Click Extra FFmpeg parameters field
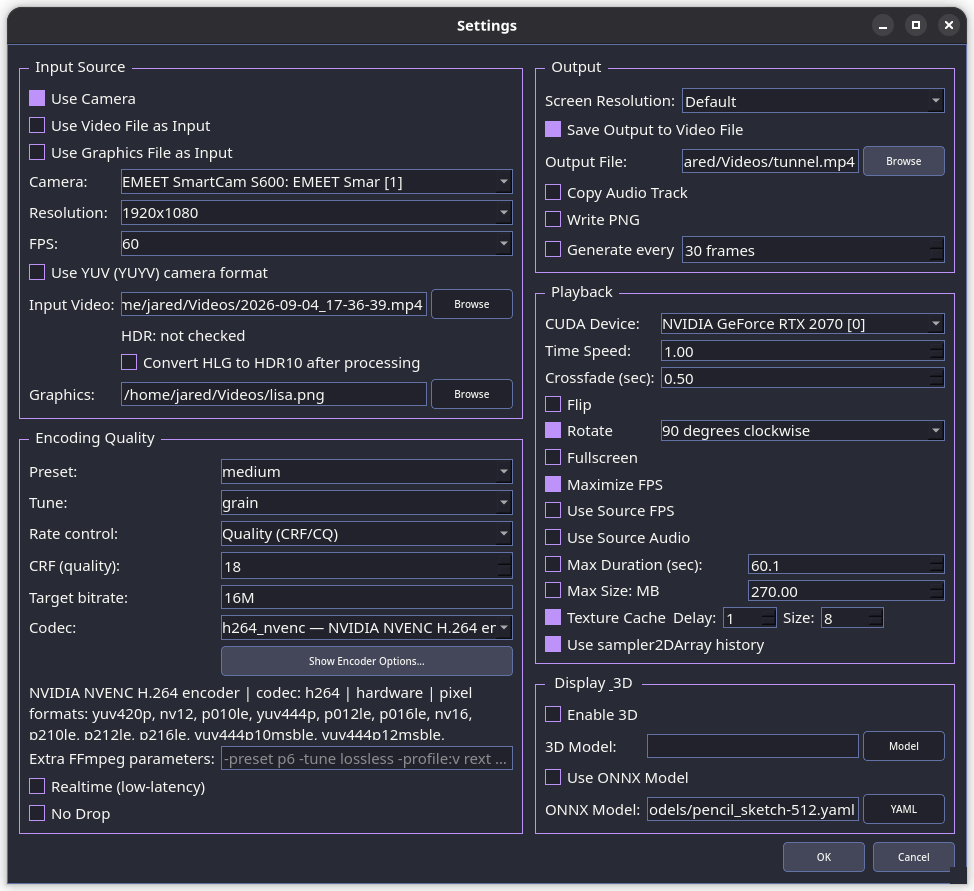Screen dimensions: 974x891 366,759
